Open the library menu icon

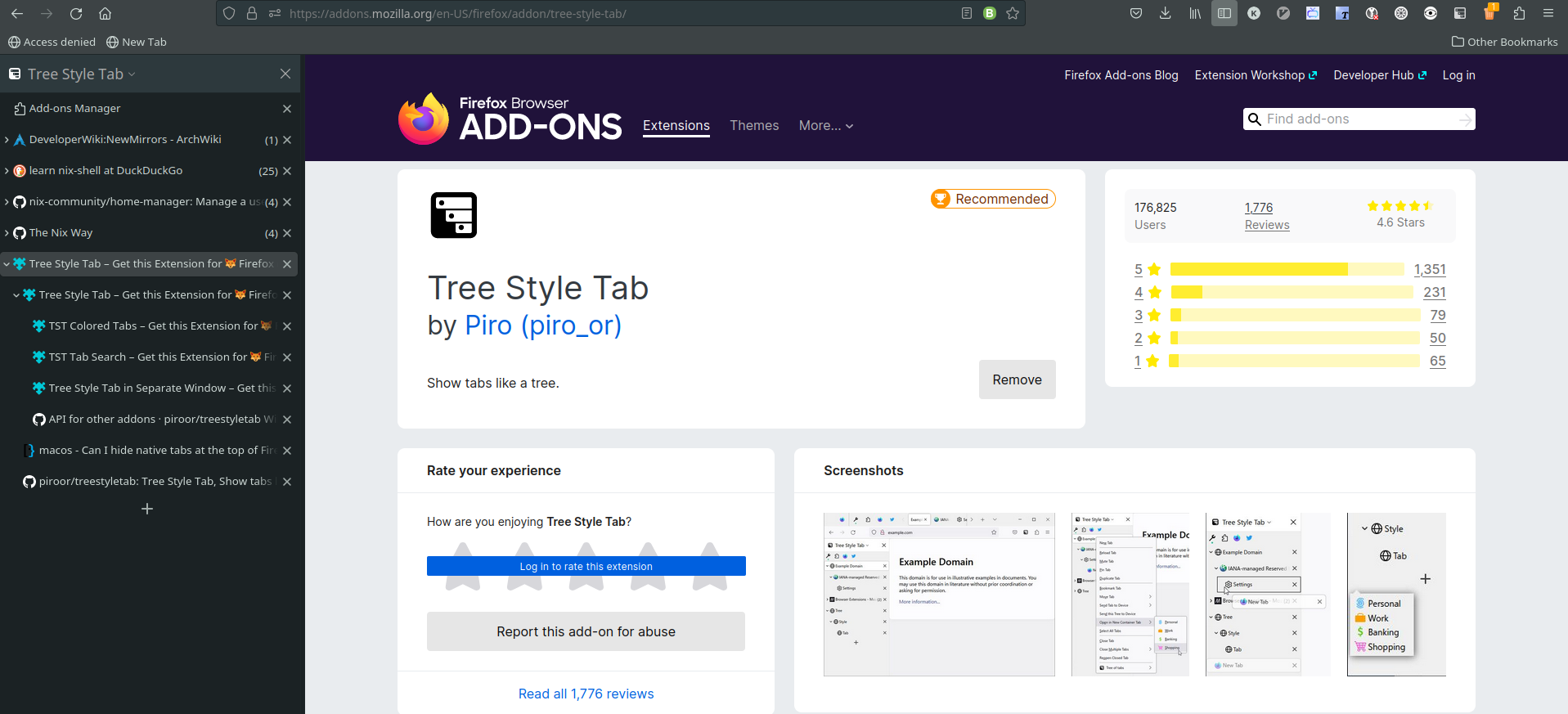(x=1195, y=13)
